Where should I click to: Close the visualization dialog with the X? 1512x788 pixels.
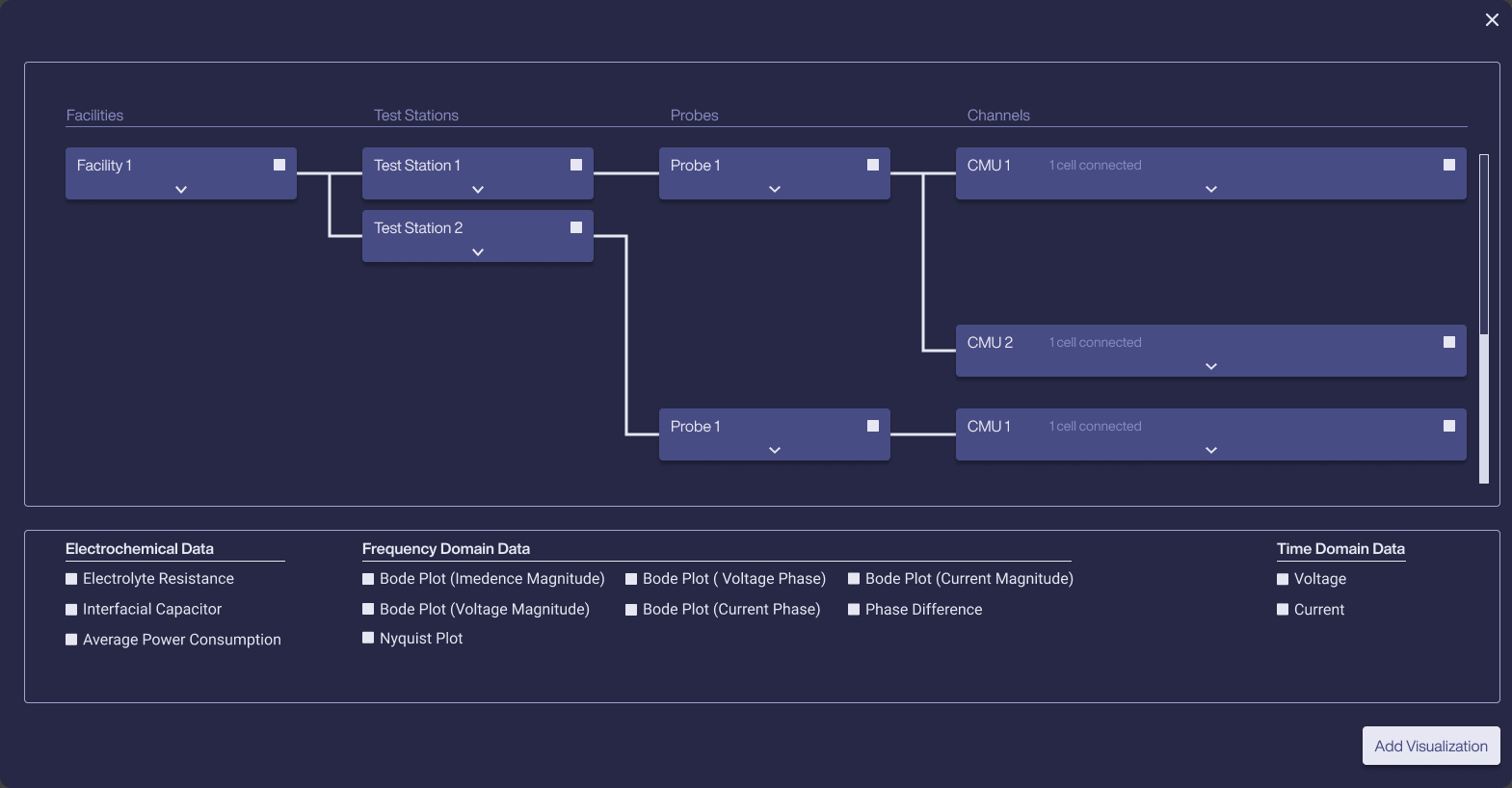pyautogui.click(x=1492, y=20)
